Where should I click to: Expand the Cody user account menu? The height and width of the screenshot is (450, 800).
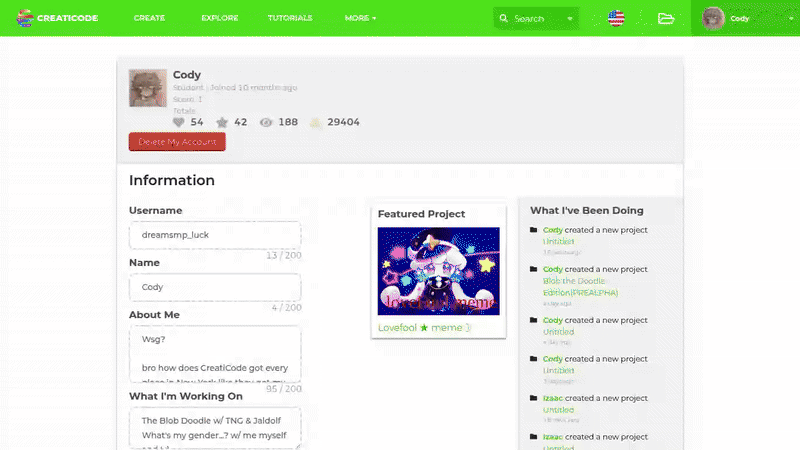[x=745, y=18]
